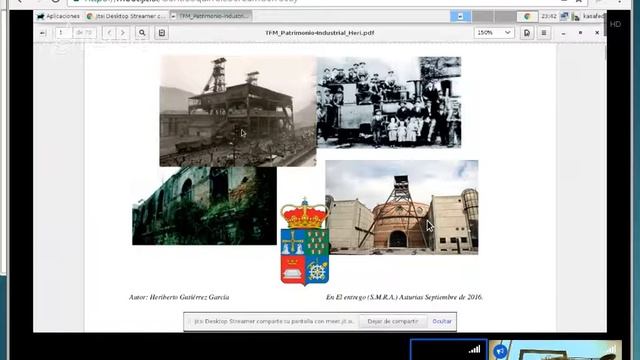The height and width of the screenshot is (360, 640).
Task: Select the participant thumbnail with blue megaphone
Action: (x=555, y=350)
